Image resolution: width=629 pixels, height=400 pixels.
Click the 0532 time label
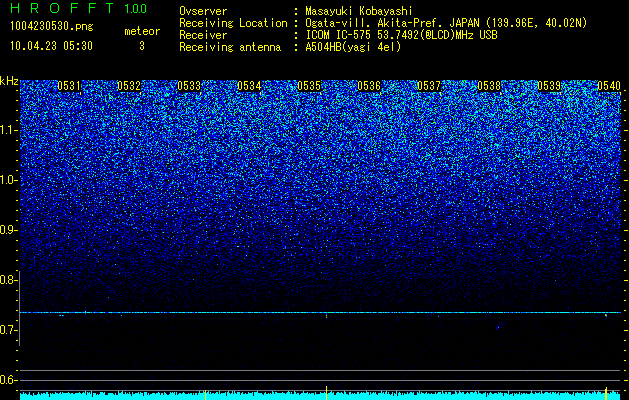pos(129,86)
